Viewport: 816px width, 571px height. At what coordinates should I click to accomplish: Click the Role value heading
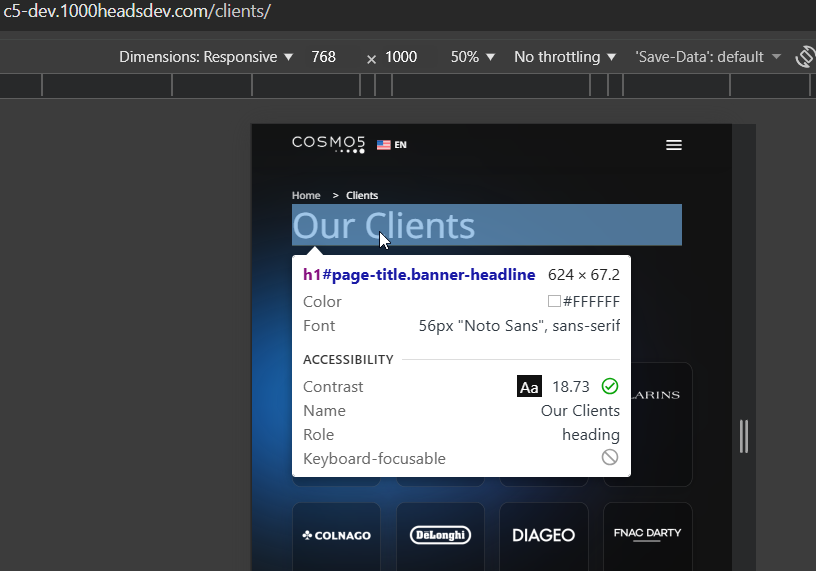[x=591, y=435]
